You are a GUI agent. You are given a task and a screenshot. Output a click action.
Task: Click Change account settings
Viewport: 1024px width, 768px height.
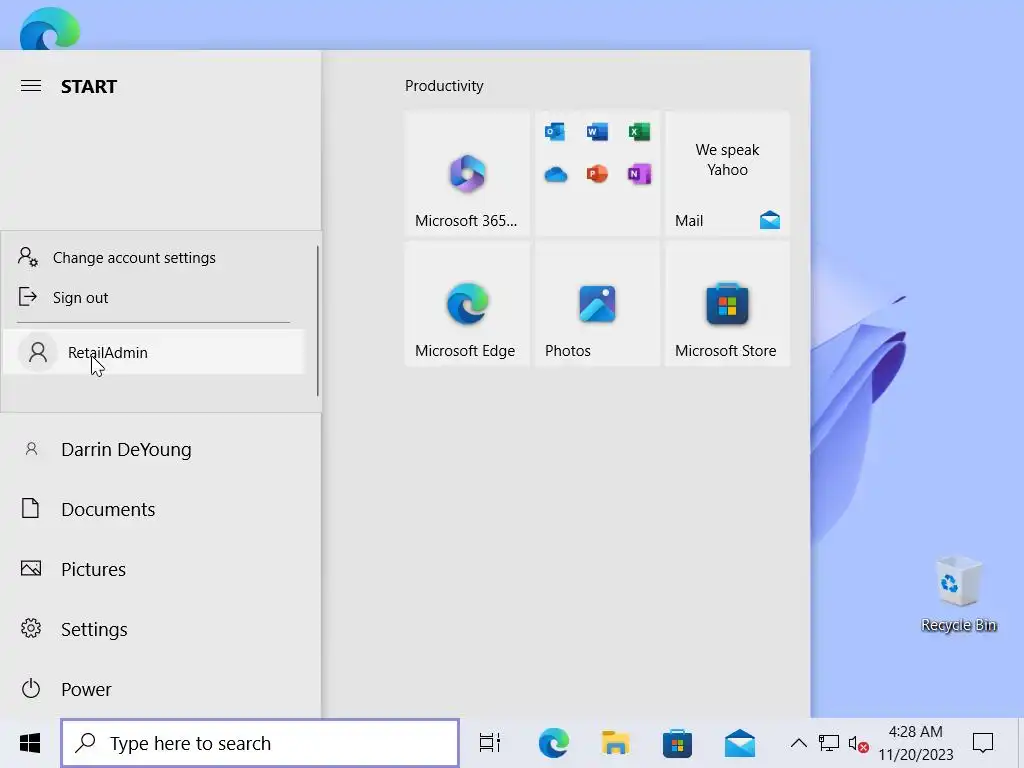tap(153, 257)
